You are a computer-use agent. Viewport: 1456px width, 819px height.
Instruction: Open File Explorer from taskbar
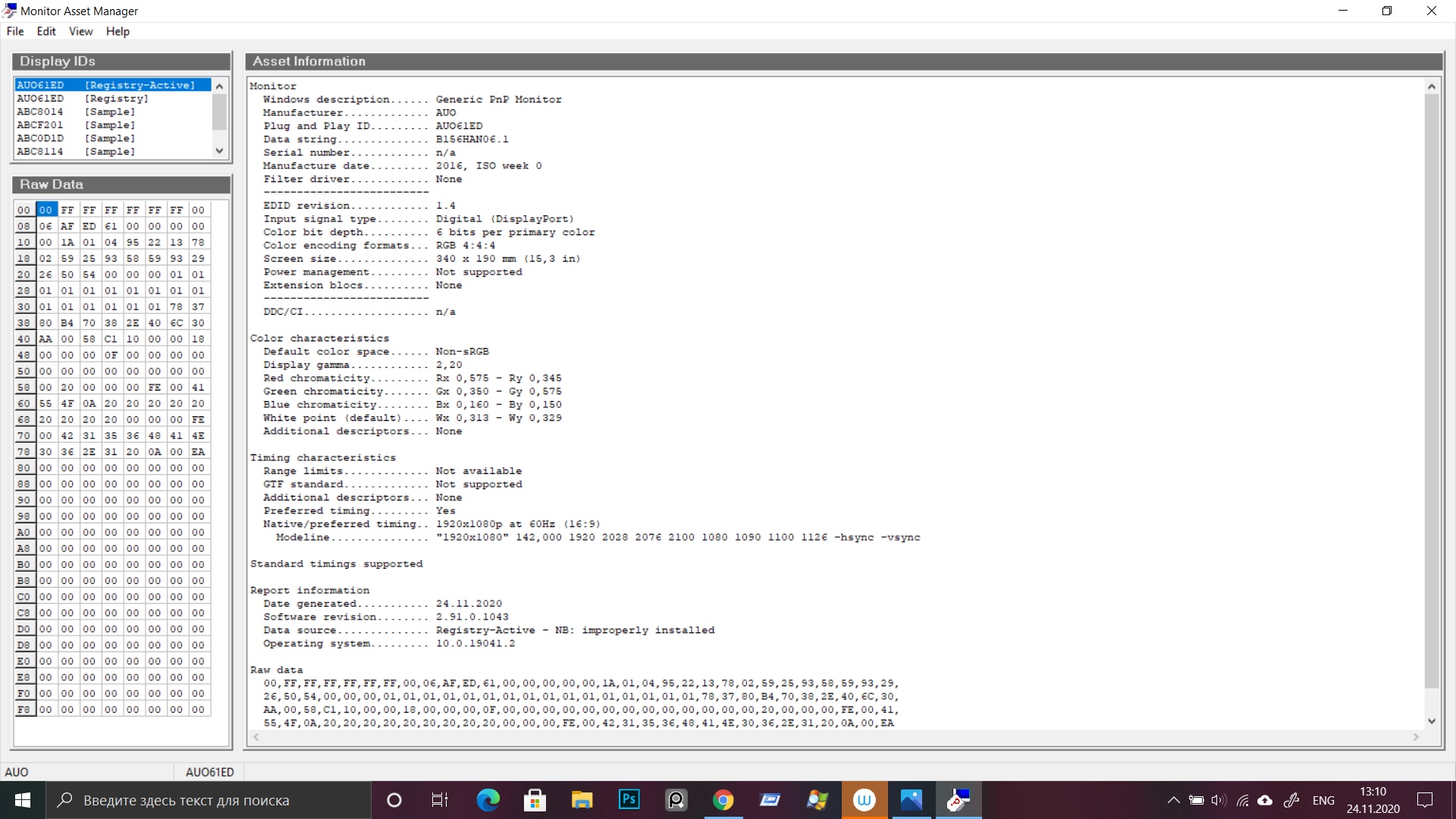click(x=582, y=800)
